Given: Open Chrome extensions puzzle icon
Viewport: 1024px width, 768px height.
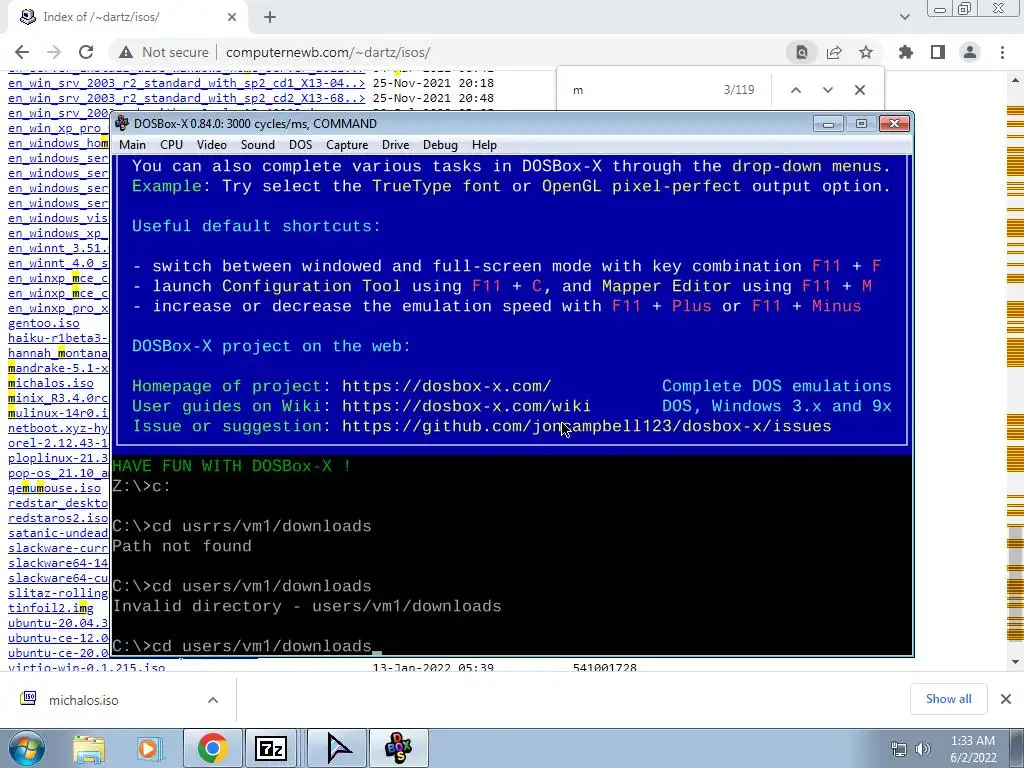Looking at the screenshot, I should point(906,52).
